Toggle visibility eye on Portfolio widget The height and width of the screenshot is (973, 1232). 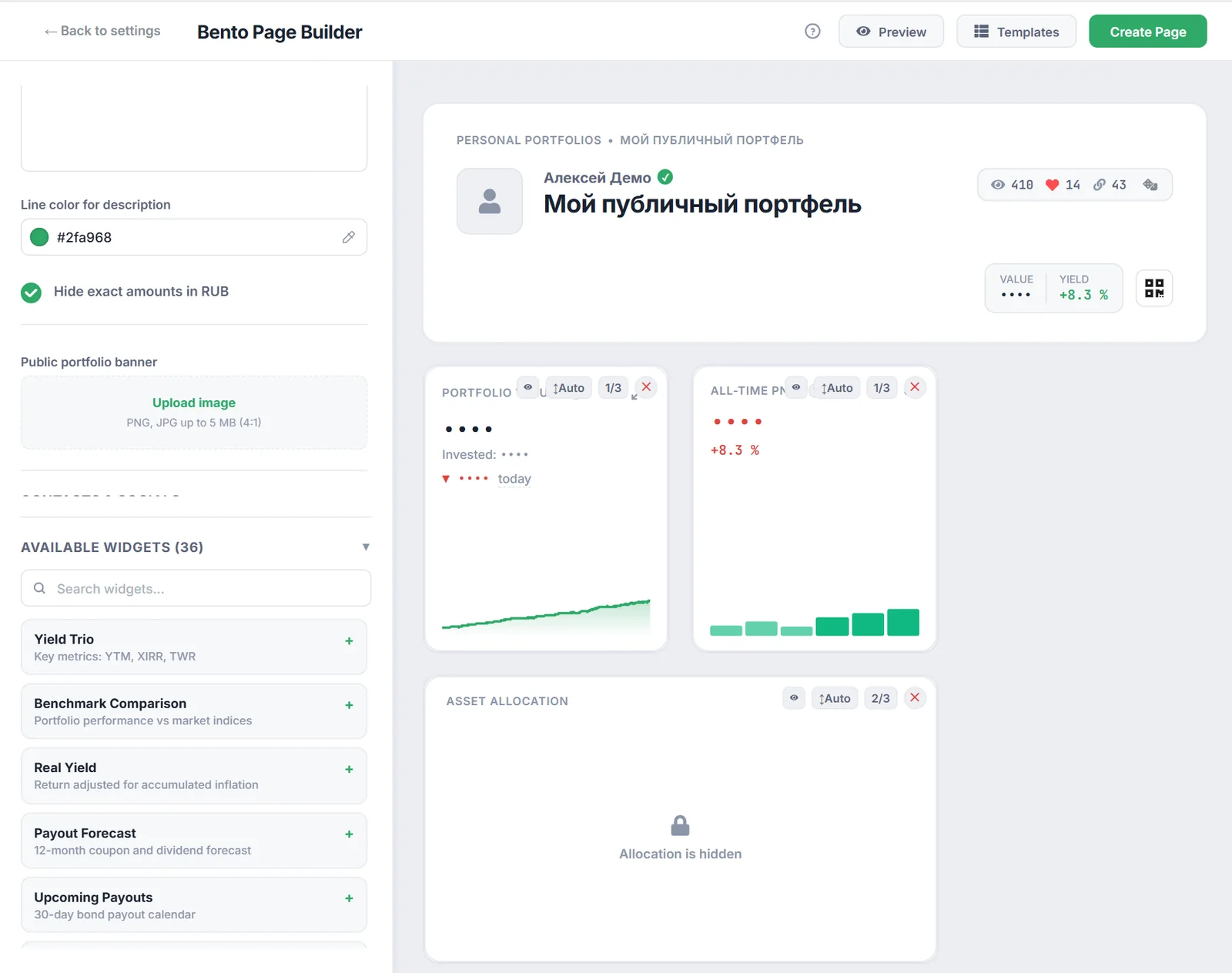527,387
